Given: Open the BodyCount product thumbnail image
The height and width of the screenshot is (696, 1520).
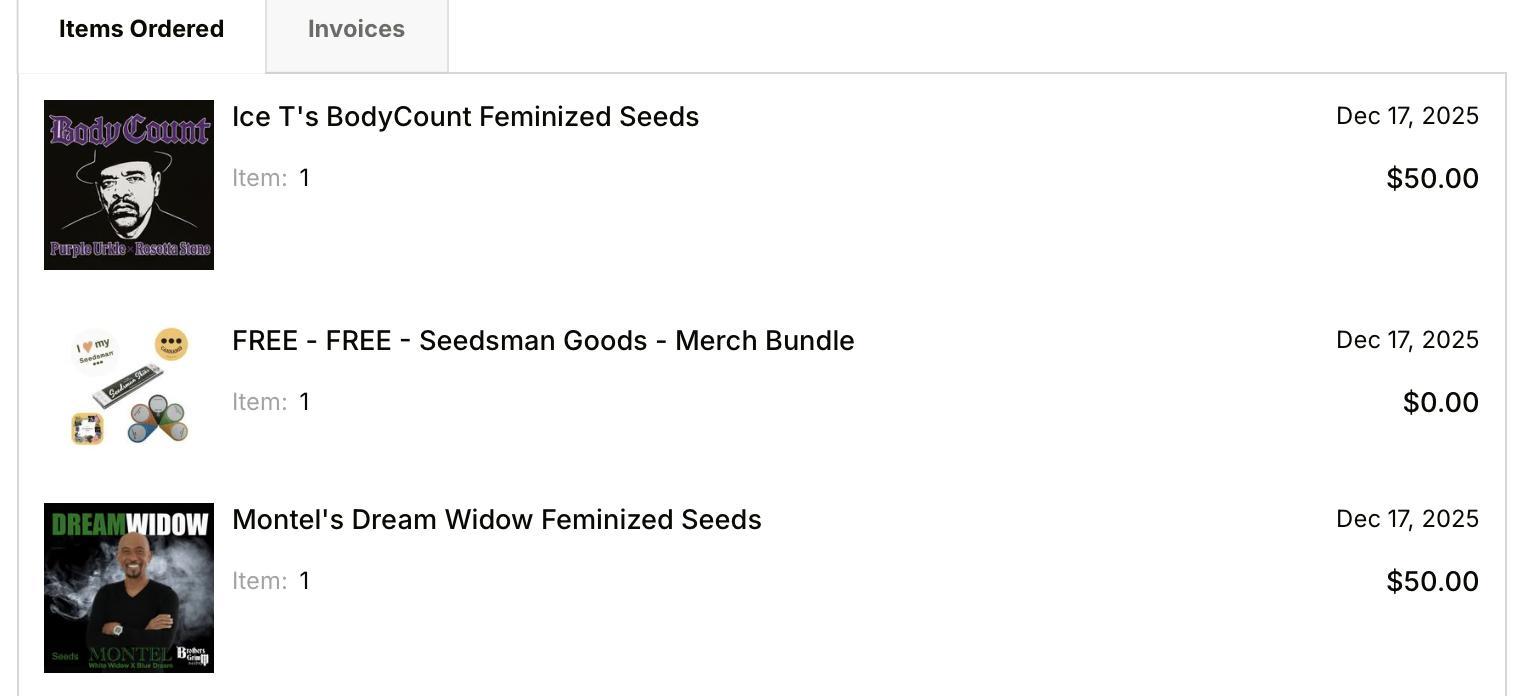Looking at the screenshot, I should [129, 185].
